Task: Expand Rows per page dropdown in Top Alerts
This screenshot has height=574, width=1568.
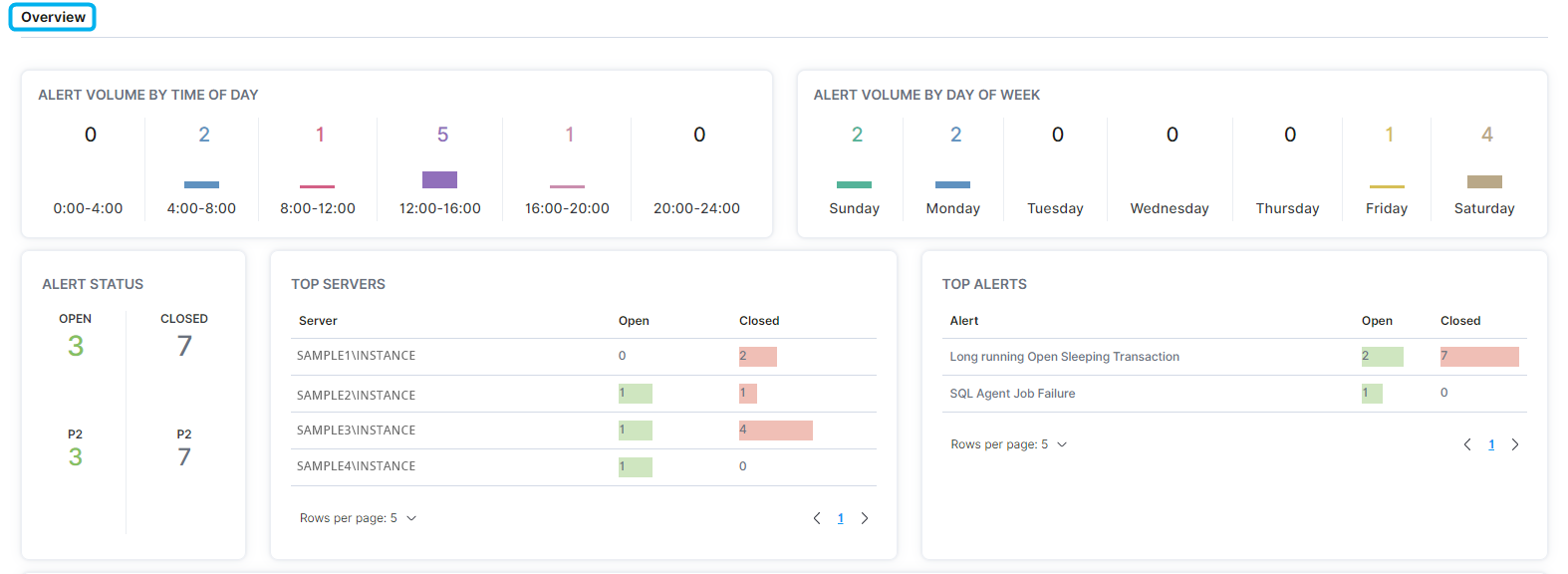Action: coord(1061,444)
